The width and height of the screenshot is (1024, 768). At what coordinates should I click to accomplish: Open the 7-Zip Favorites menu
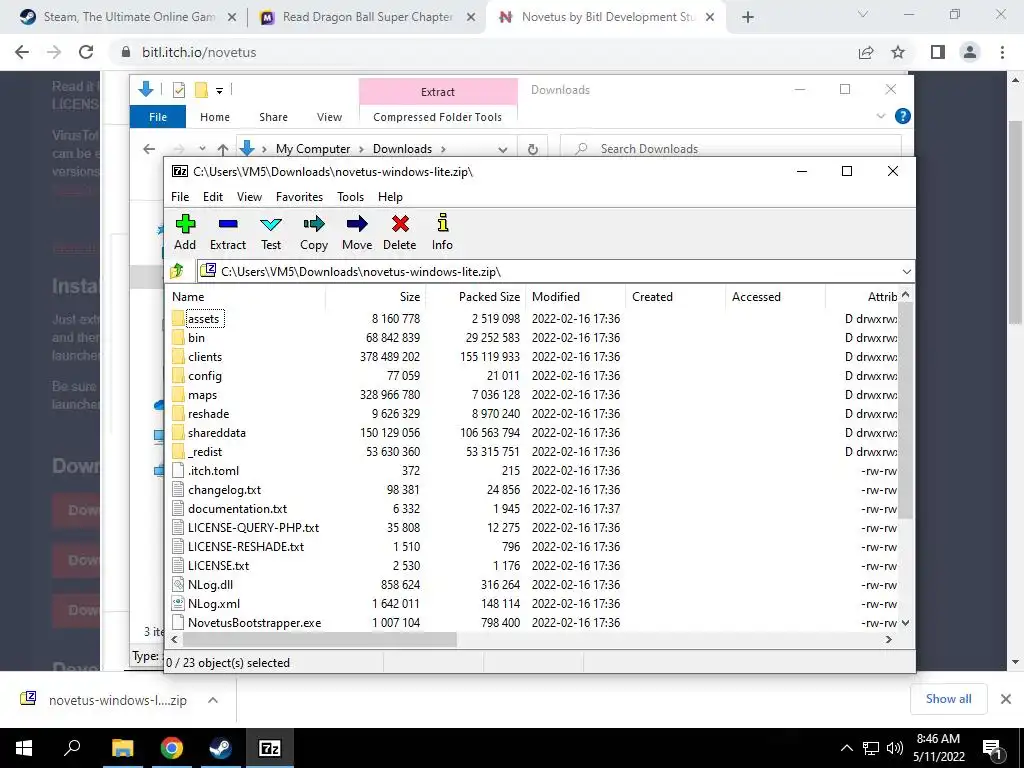click(299, 197)
